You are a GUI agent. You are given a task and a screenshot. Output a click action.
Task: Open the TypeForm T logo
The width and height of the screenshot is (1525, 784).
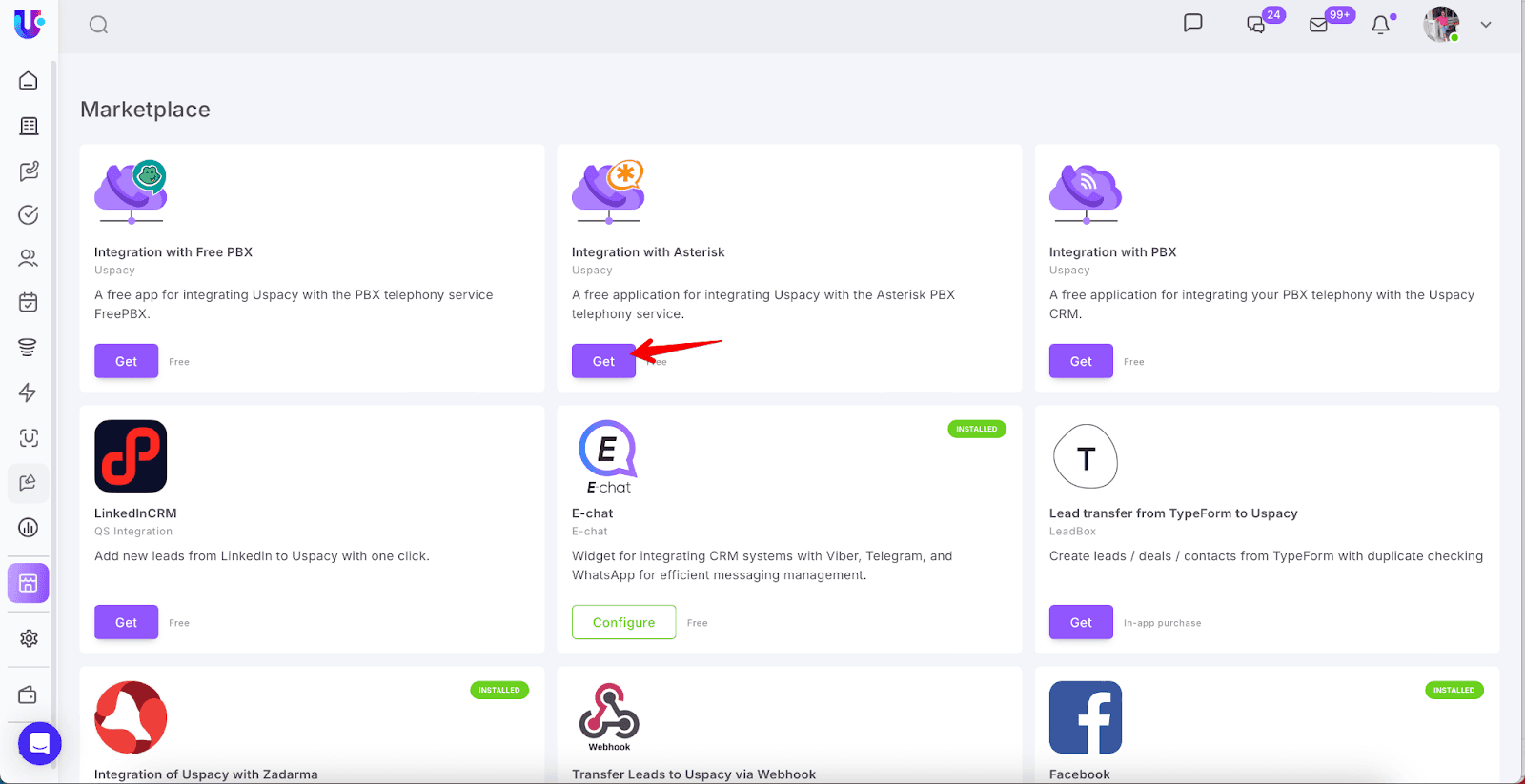[x=1086, y=456]
